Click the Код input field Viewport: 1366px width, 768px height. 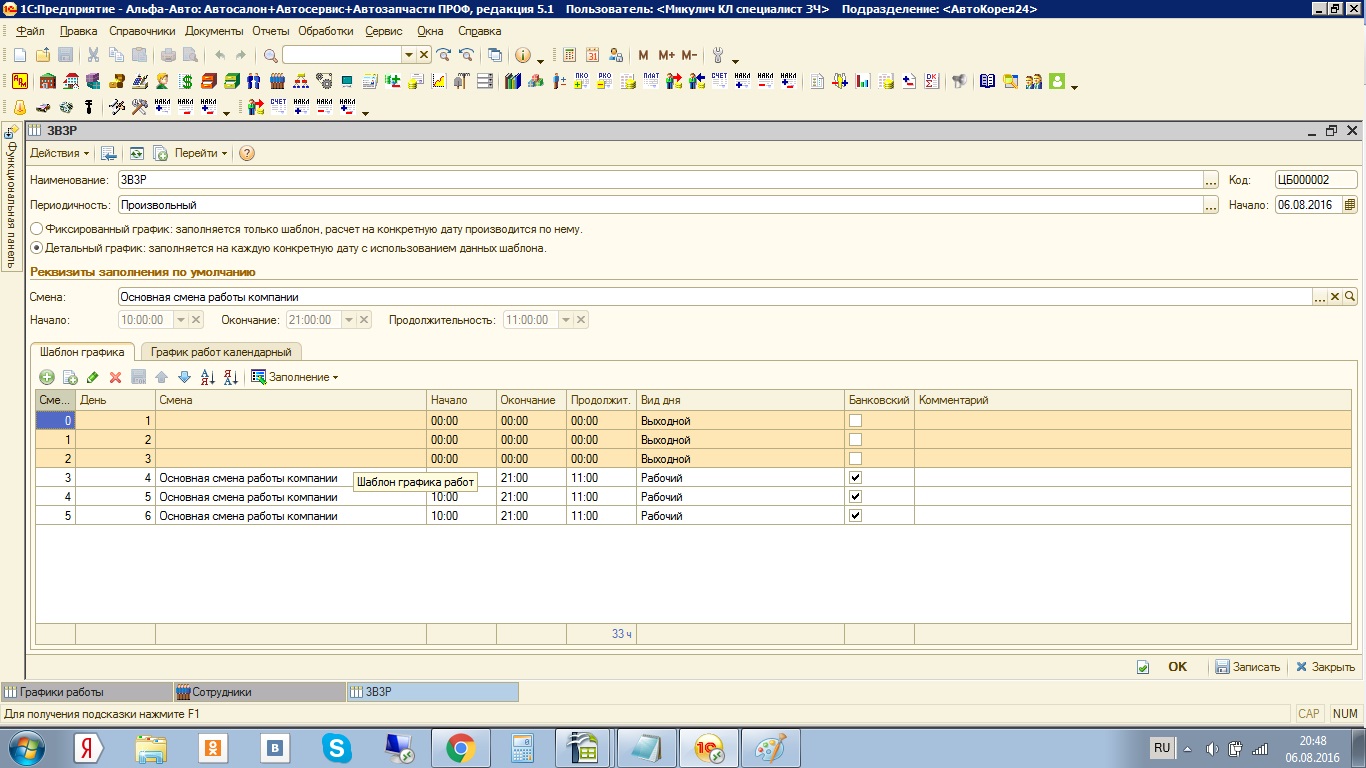pyautogui.click(x=1316, y=180)
